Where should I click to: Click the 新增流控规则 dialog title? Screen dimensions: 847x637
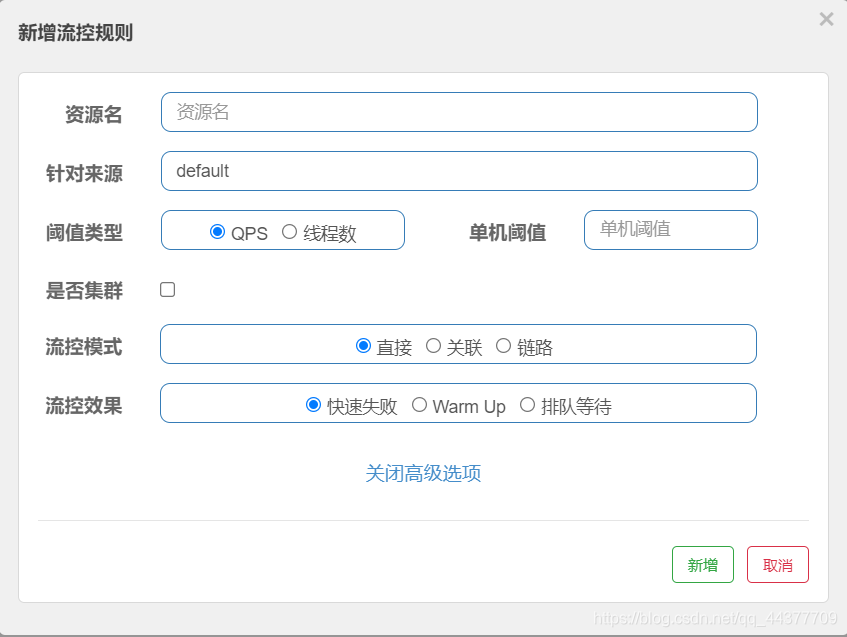coord(75,32)
